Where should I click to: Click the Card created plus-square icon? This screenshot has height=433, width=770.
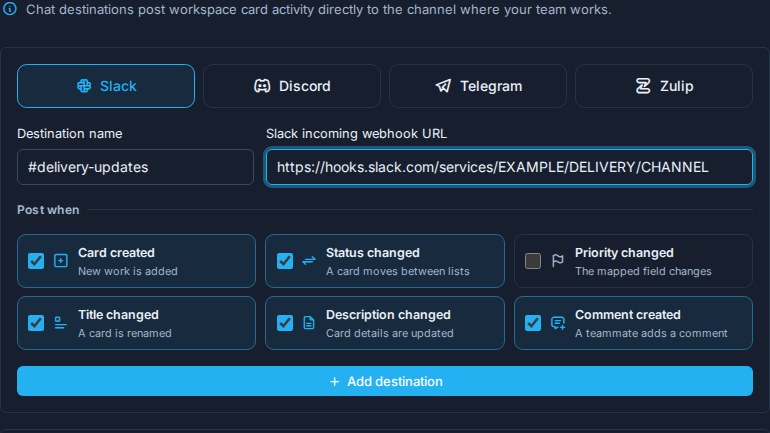[x=60, y=261]
